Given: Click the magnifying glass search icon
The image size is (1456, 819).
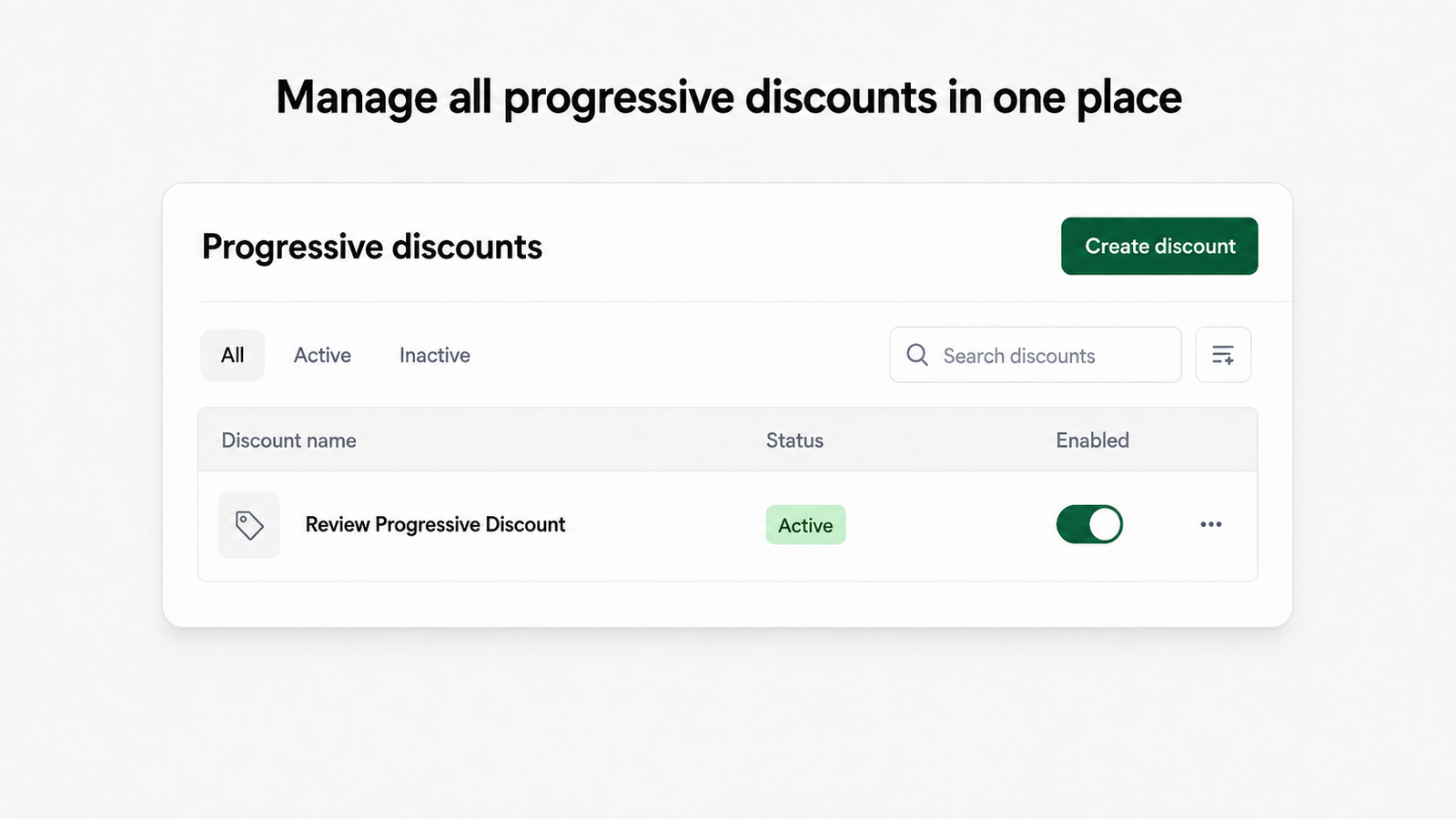Looking at the screenshot, I should [x=917, y=355].
